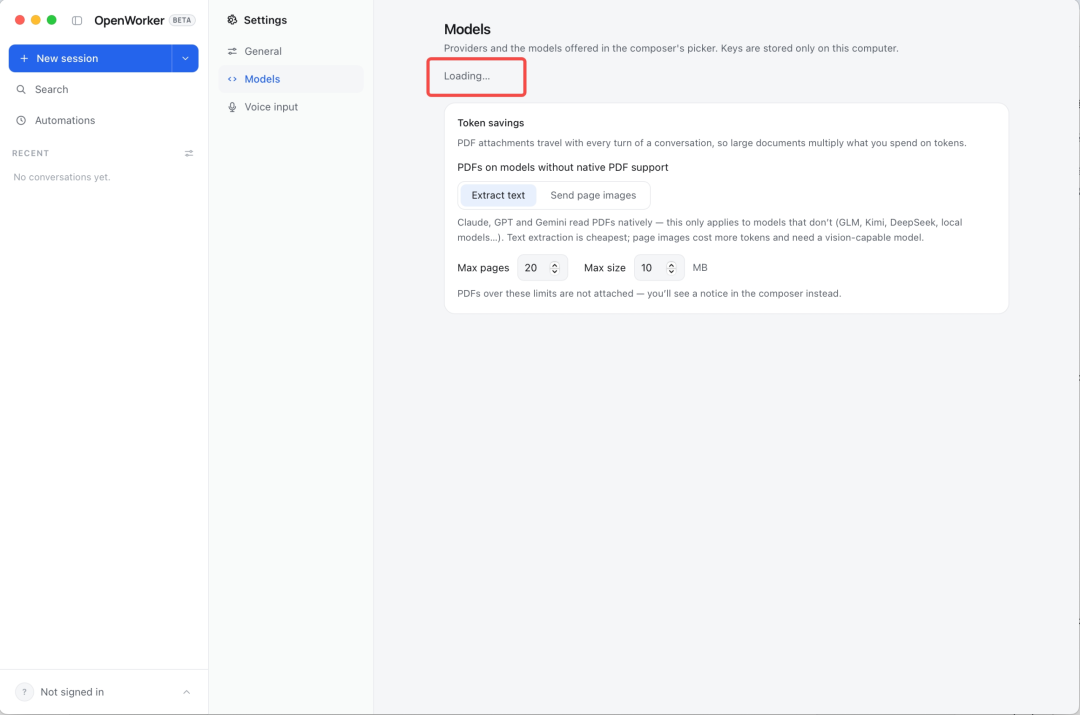Select the Send page images option
Viewport: 1080px width, 715px height.
(x=593, y=196)
